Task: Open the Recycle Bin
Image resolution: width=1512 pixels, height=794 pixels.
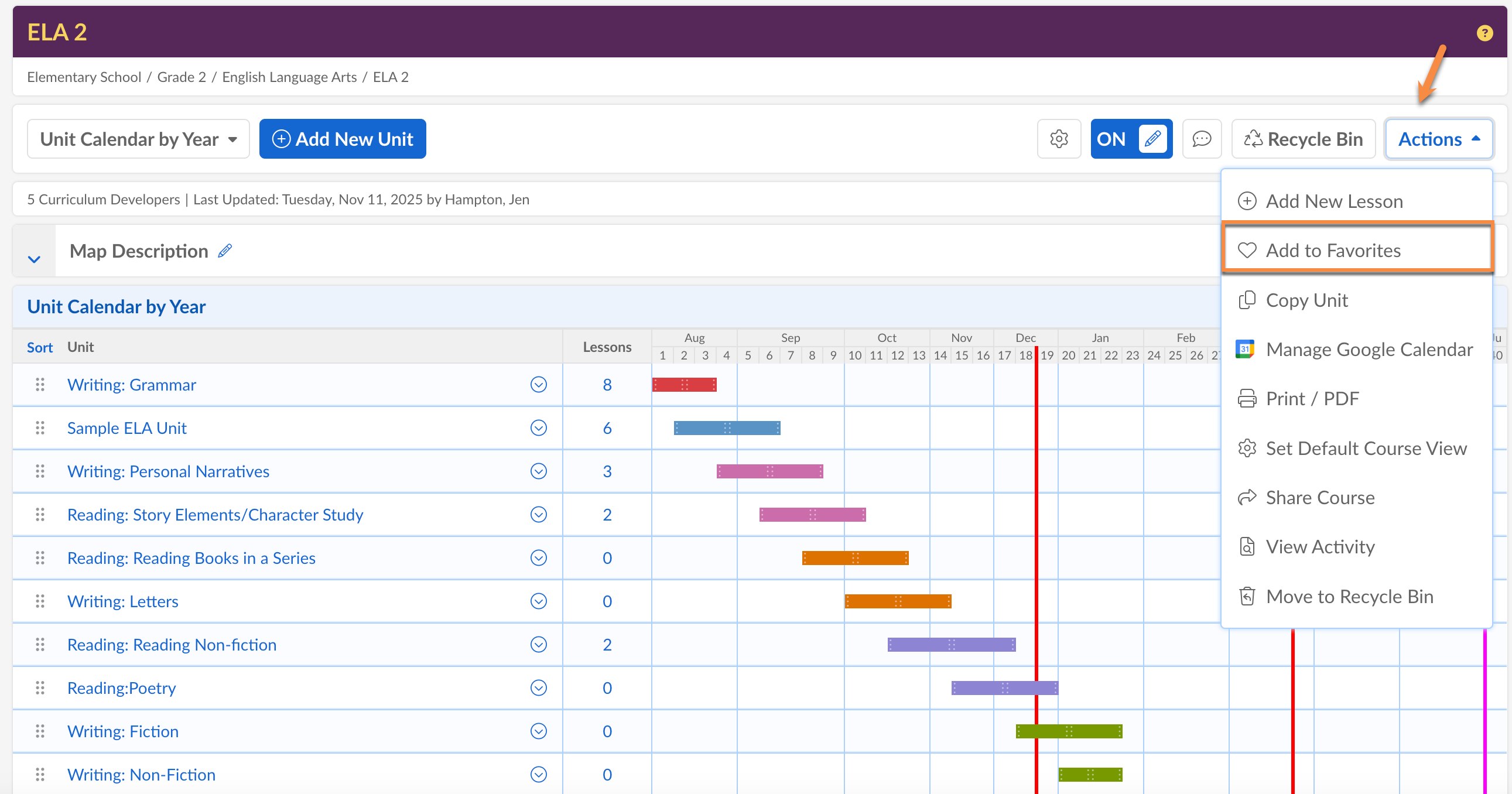Action: click(1303, 139)
